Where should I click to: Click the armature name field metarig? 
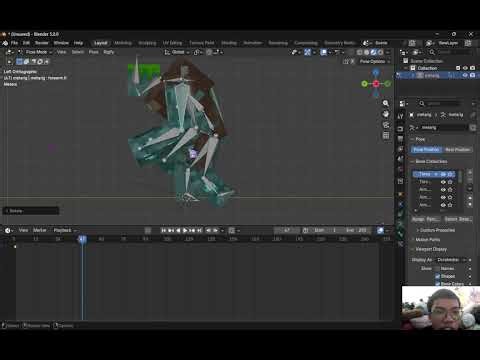pyautogui.click(x=444, y=128)
